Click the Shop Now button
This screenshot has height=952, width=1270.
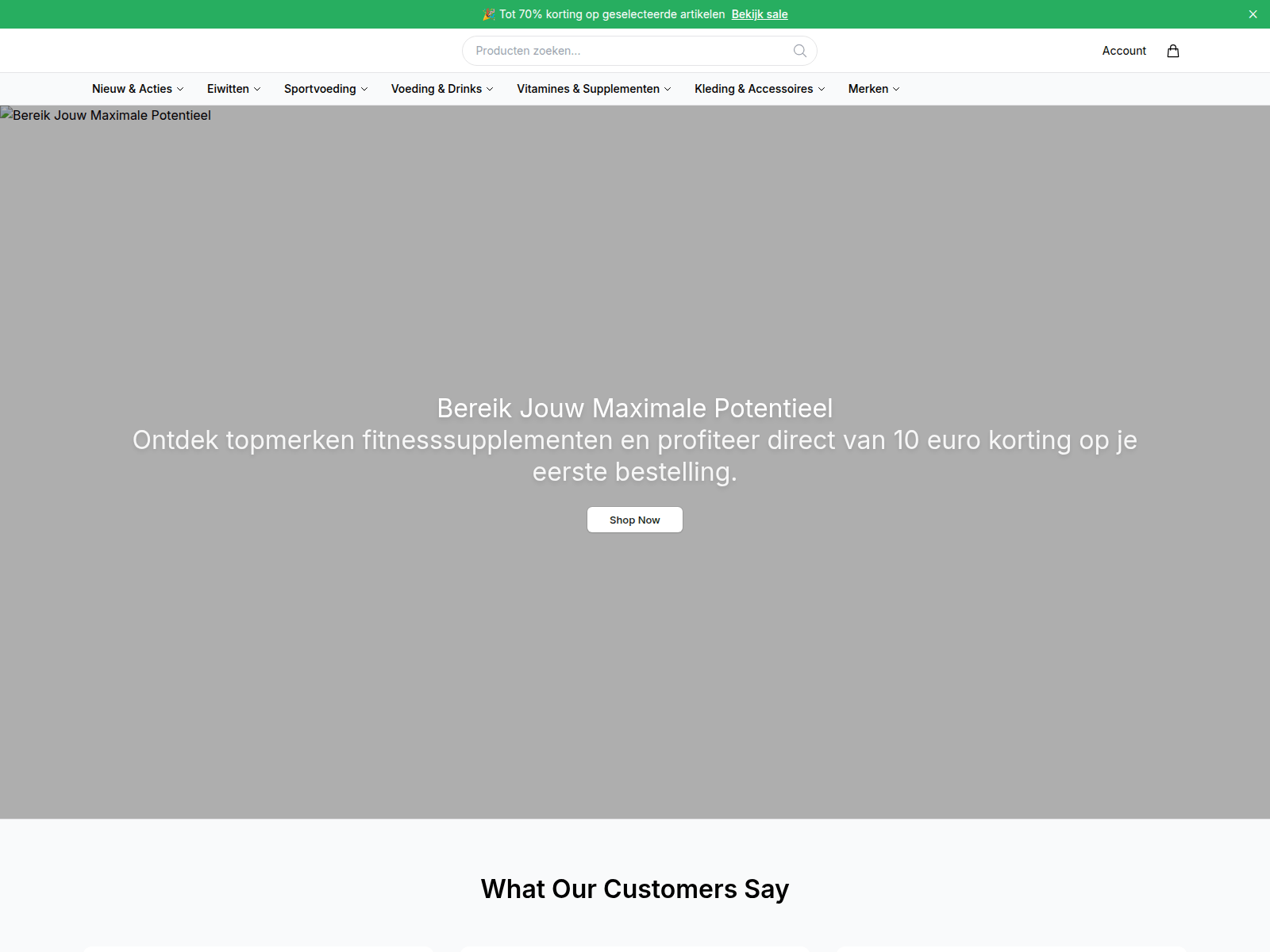pos(635,520)
